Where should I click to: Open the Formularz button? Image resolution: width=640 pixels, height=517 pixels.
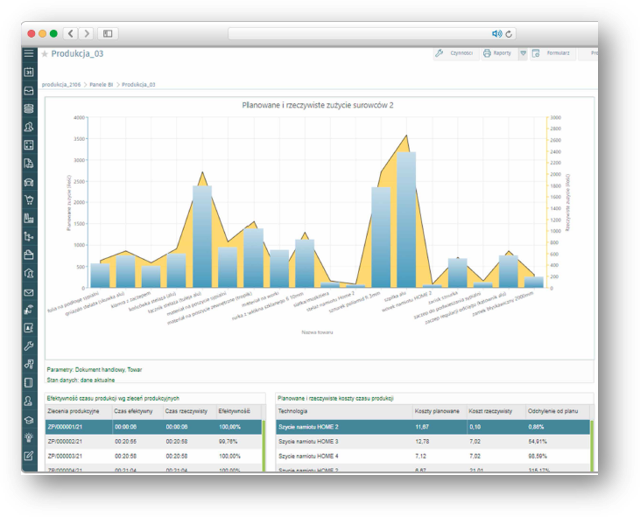tap(553, 53)
